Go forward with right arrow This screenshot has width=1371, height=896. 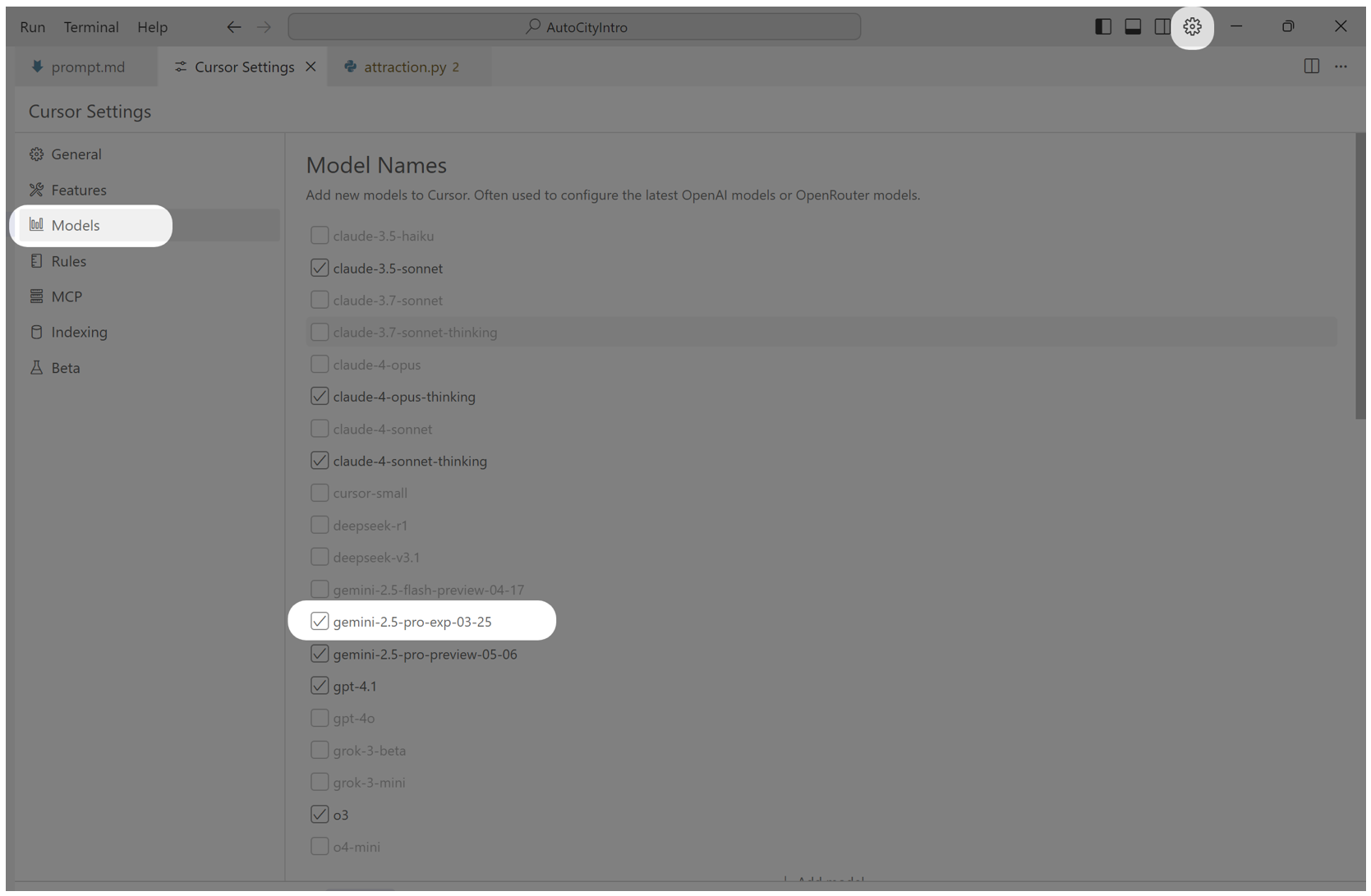pyautogui.click(x=264, y=27)
